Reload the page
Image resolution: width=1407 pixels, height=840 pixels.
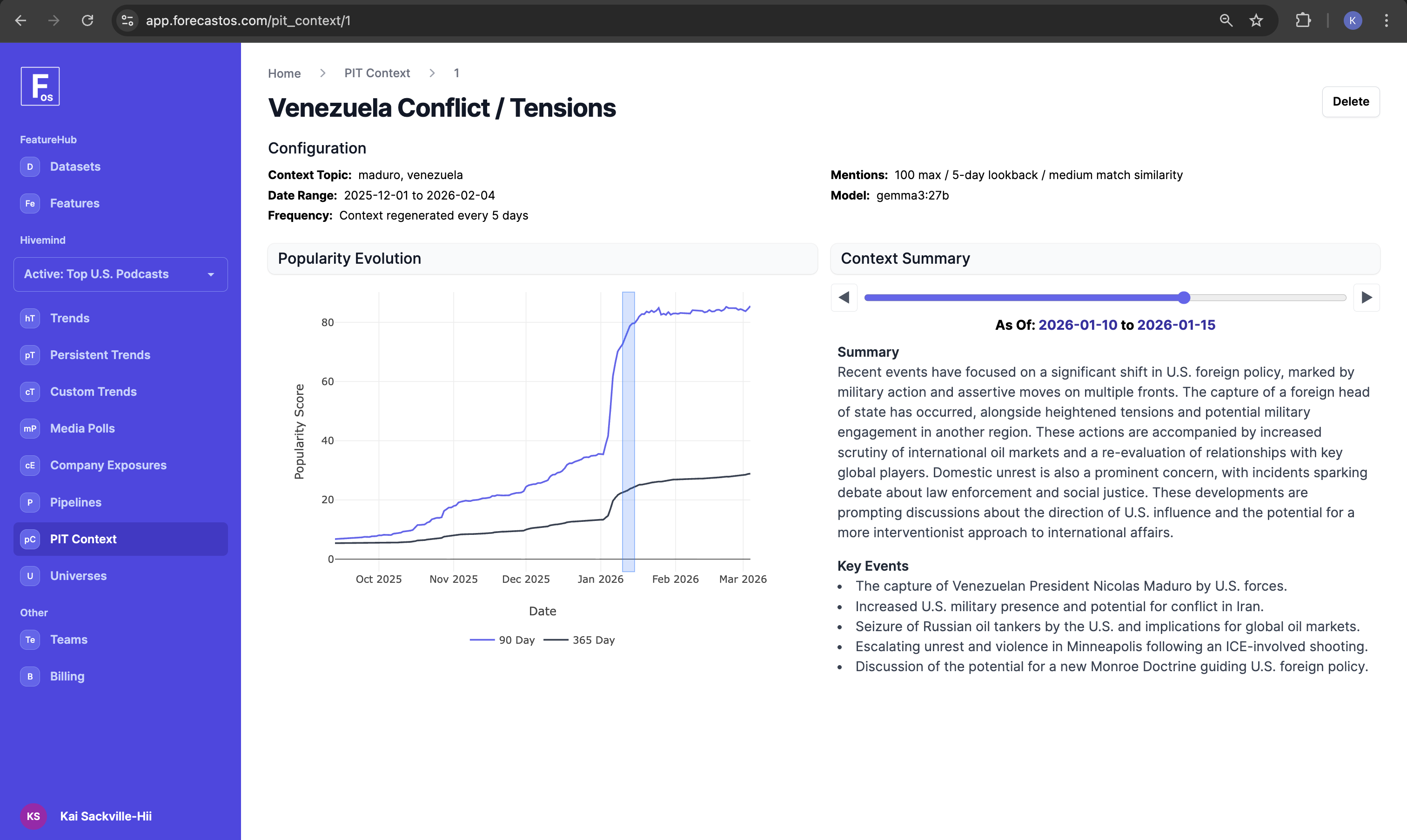[87, 21]
